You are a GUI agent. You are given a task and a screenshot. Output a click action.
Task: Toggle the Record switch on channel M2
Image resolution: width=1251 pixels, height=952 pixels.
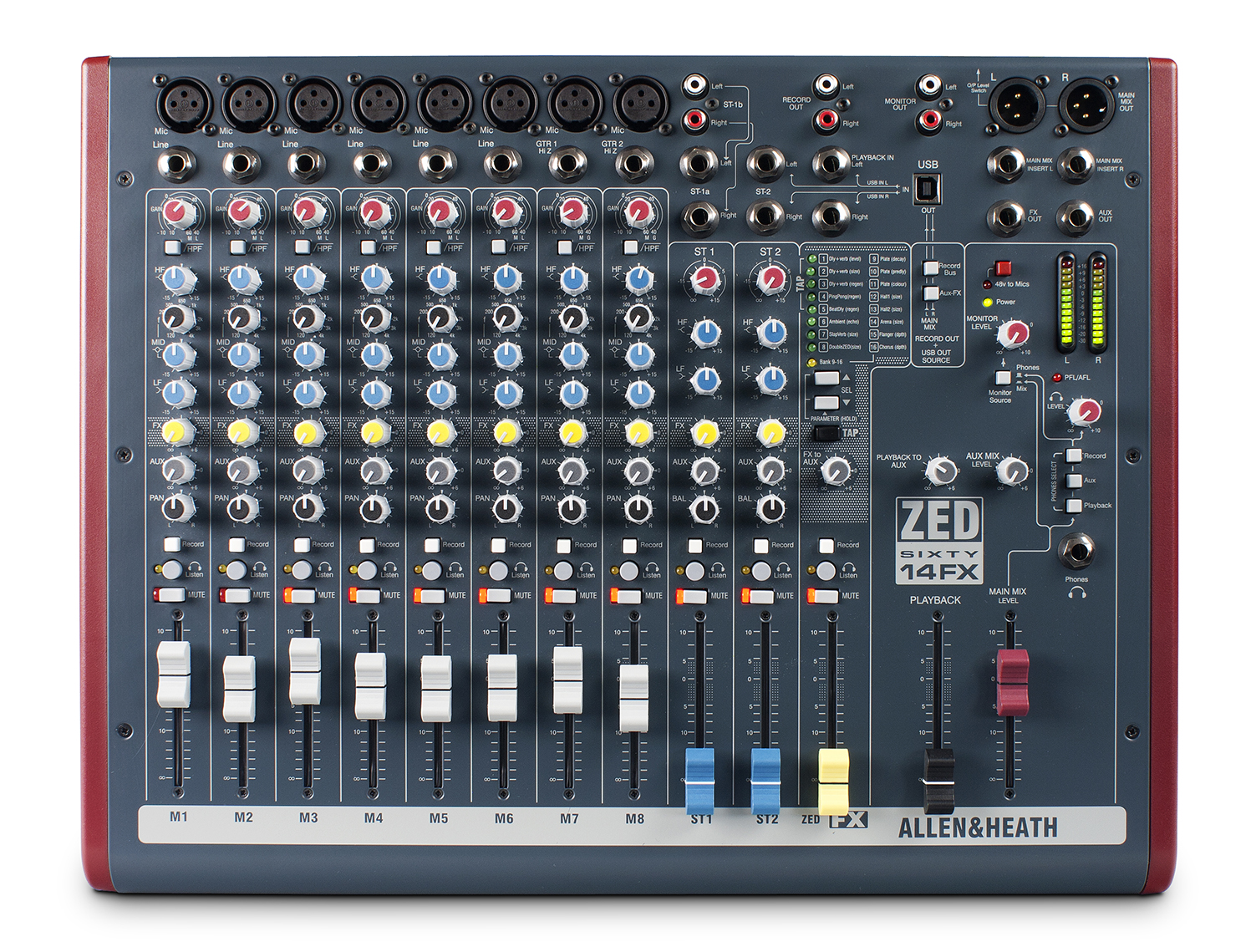[237, 544]
